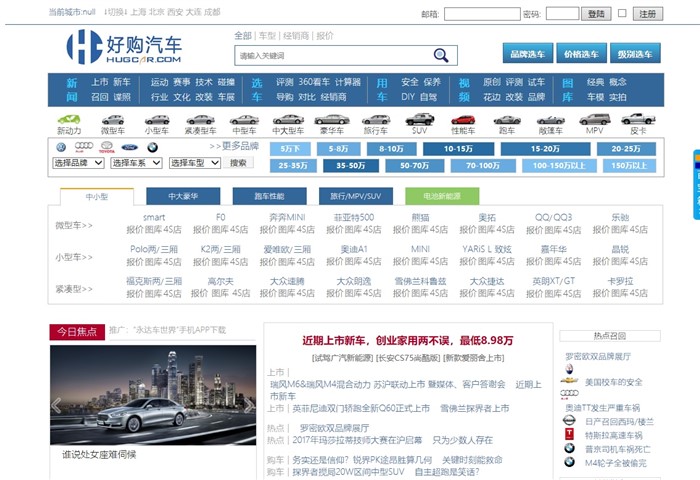Focus the 邮箱 email input field
700x480 pixels.
point(482,14)
